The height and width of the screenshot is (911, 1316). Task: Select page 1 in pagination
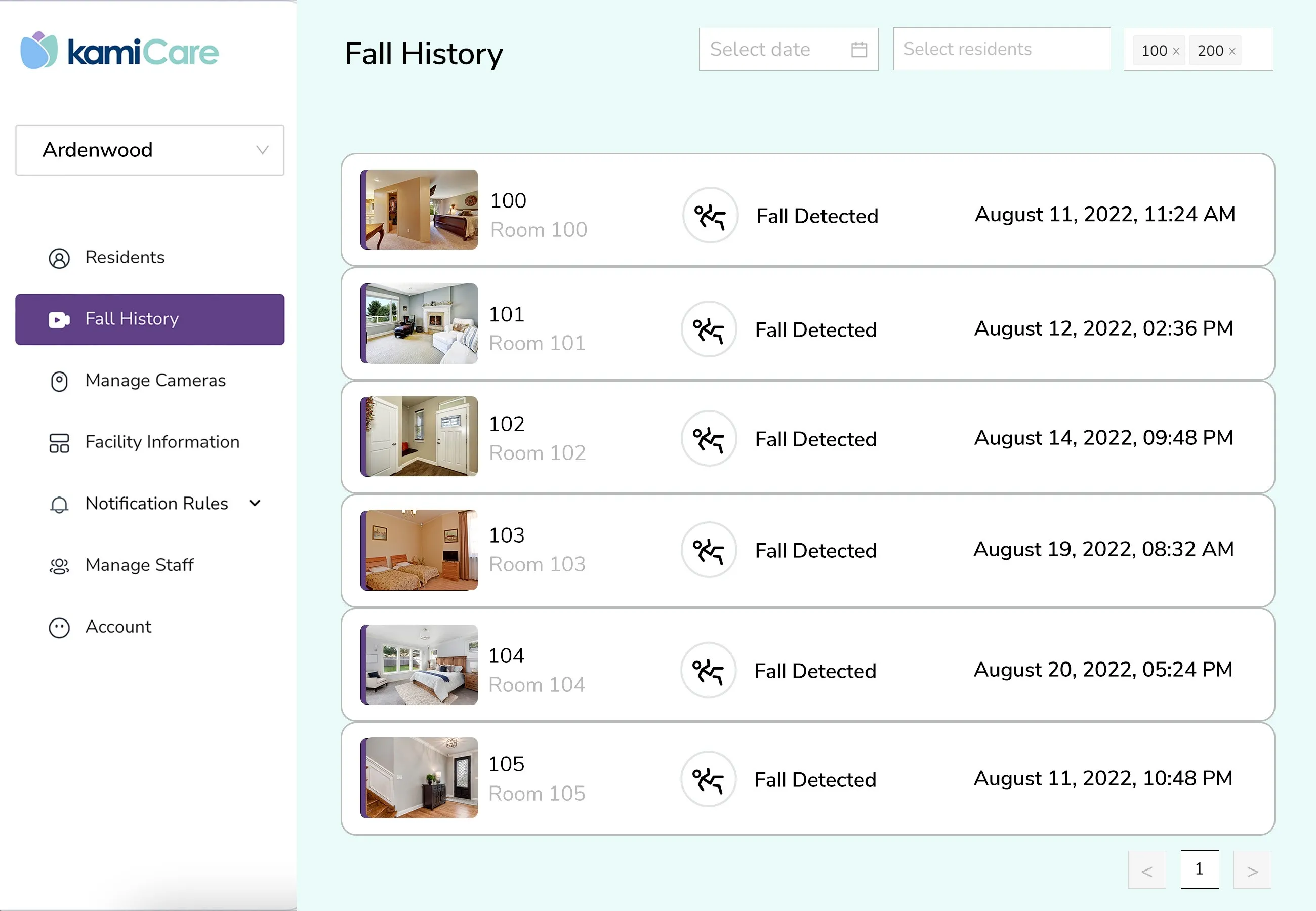tap(1199, 869)
